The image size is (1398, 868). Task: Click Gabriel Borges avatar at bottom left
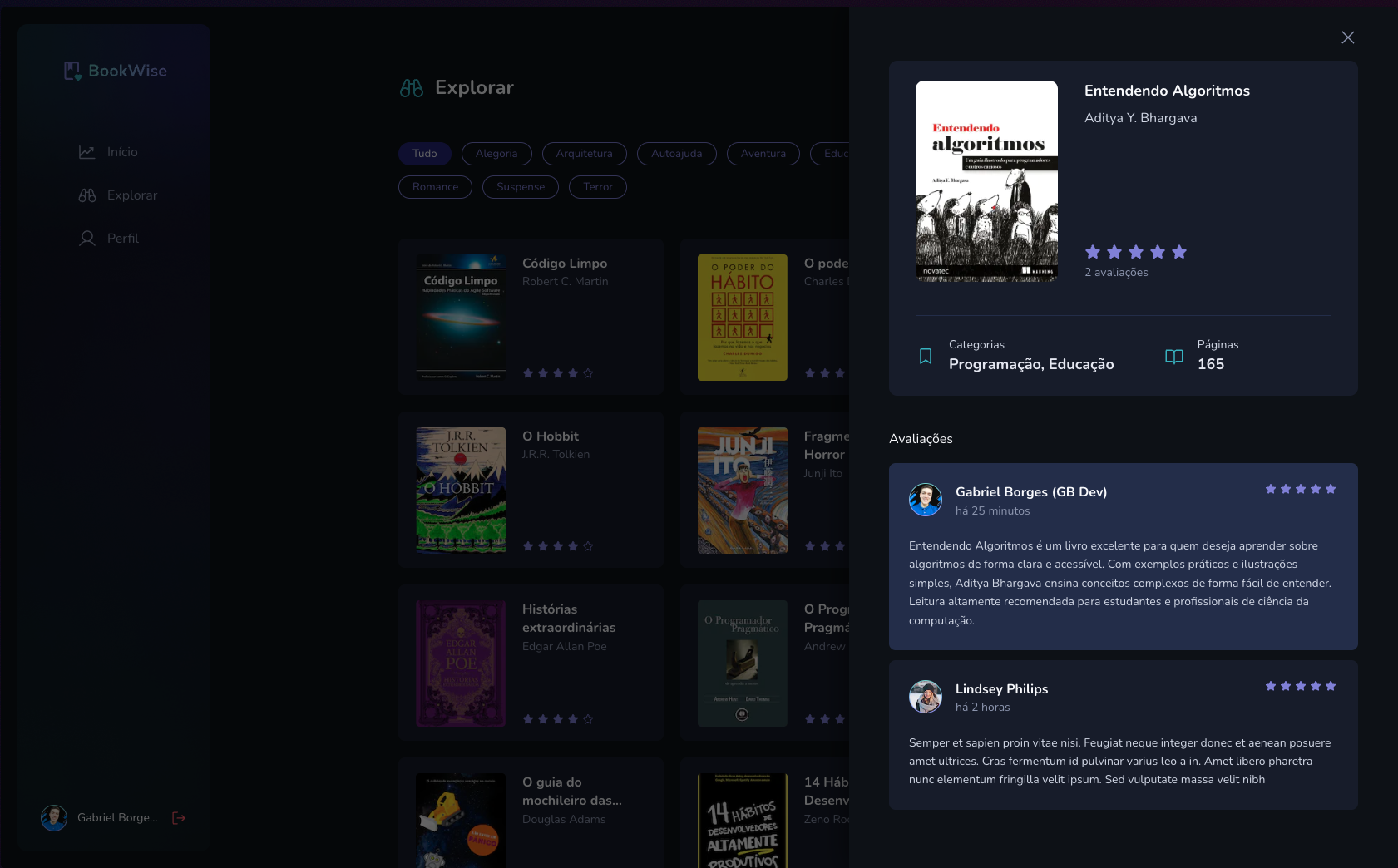(54, 818)
